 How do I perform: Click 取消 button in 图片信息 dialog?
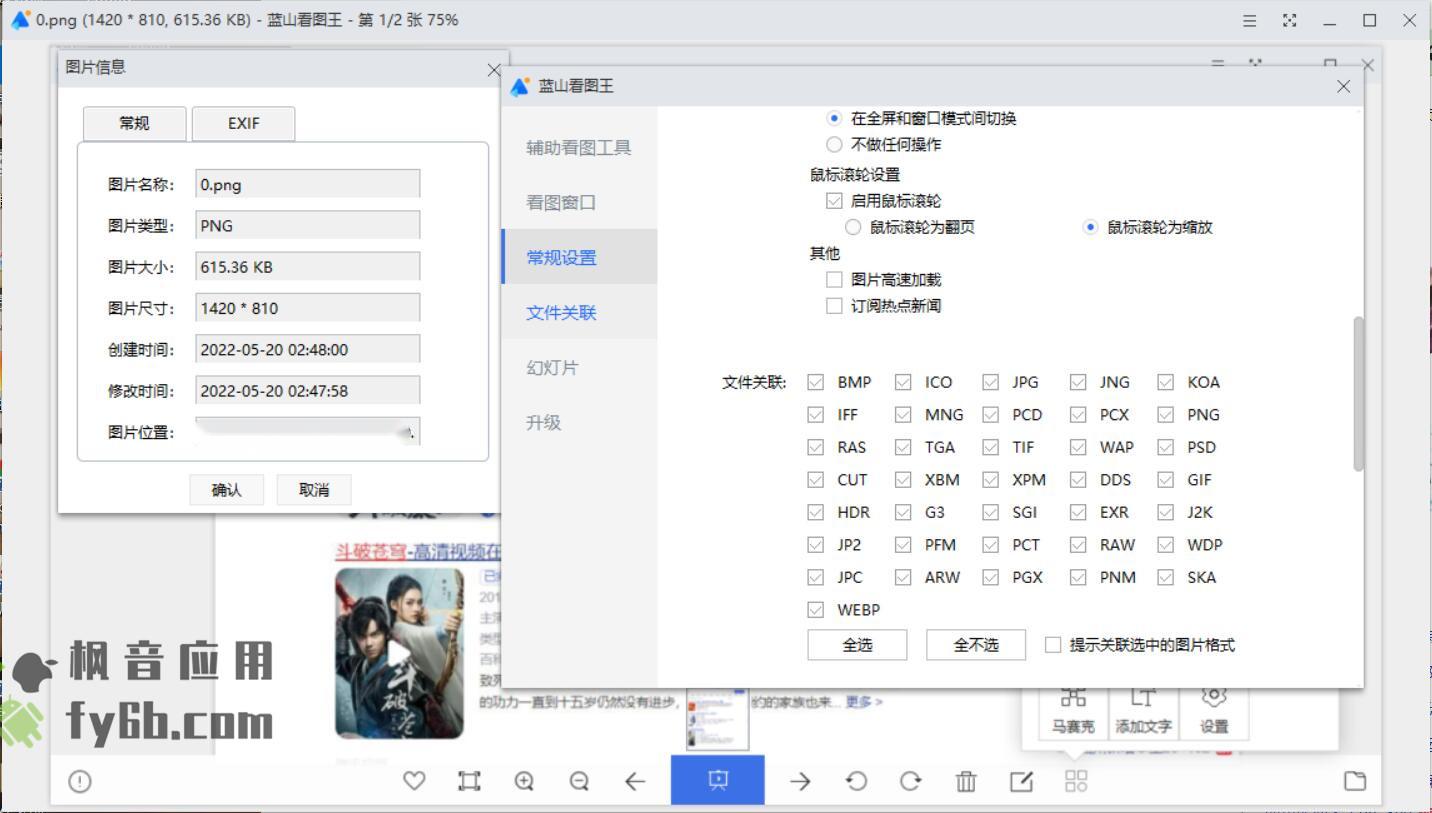click(314, 489)
